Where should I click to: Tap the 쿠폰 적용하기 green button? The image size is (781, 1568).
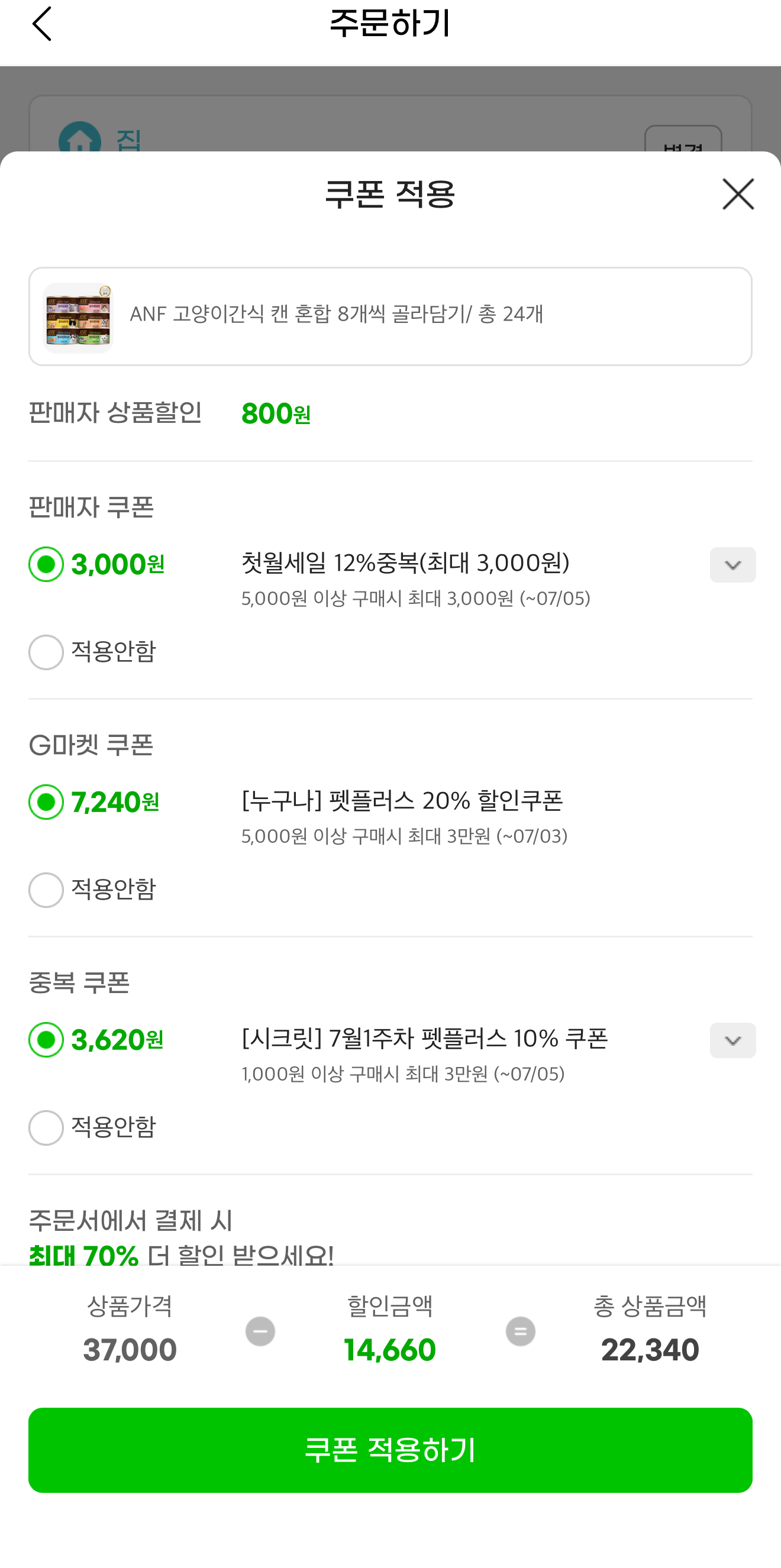pyautogui.click(x=390, y=1450)
